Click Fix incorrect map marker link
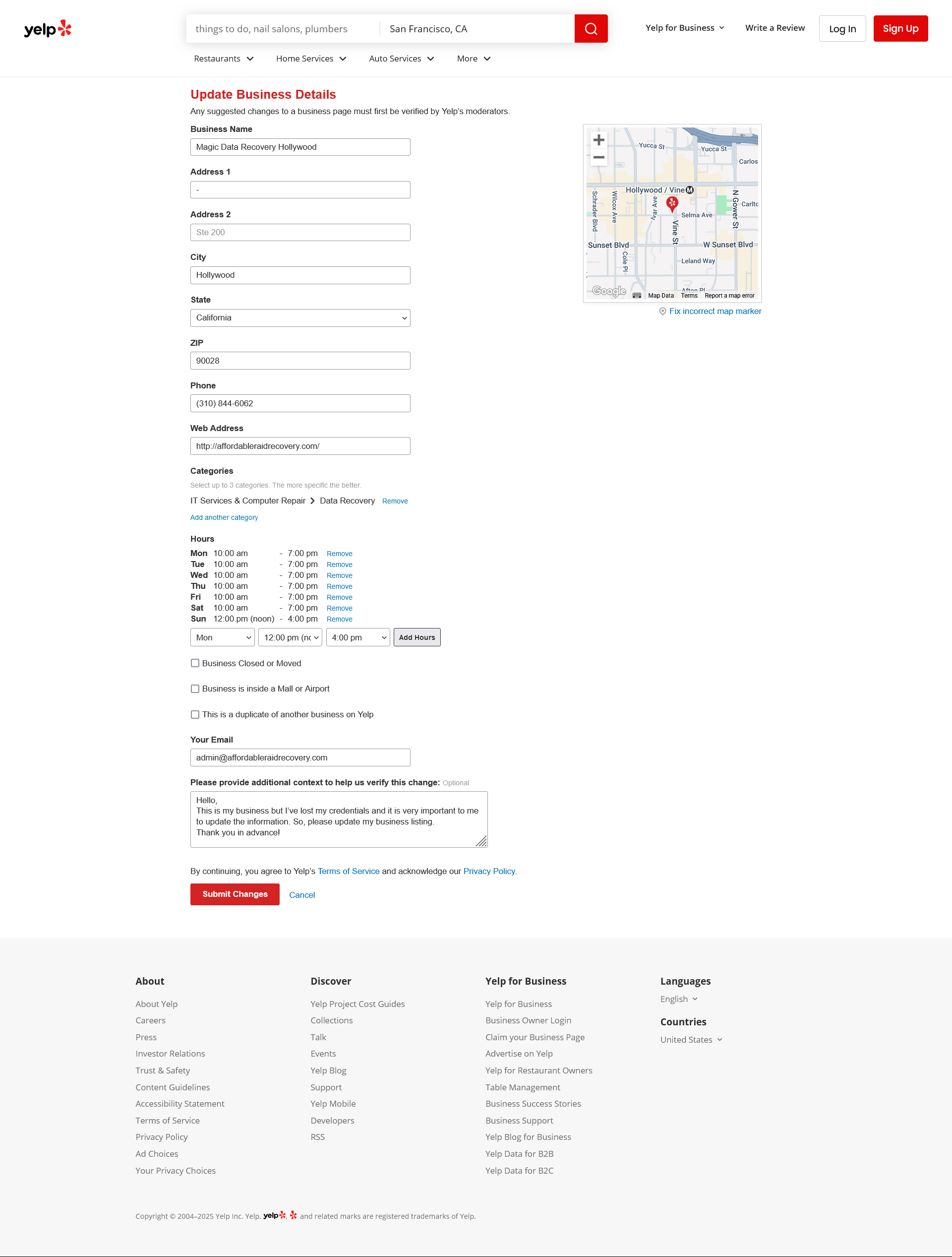The image size is (952, 1257). [714, 312]
